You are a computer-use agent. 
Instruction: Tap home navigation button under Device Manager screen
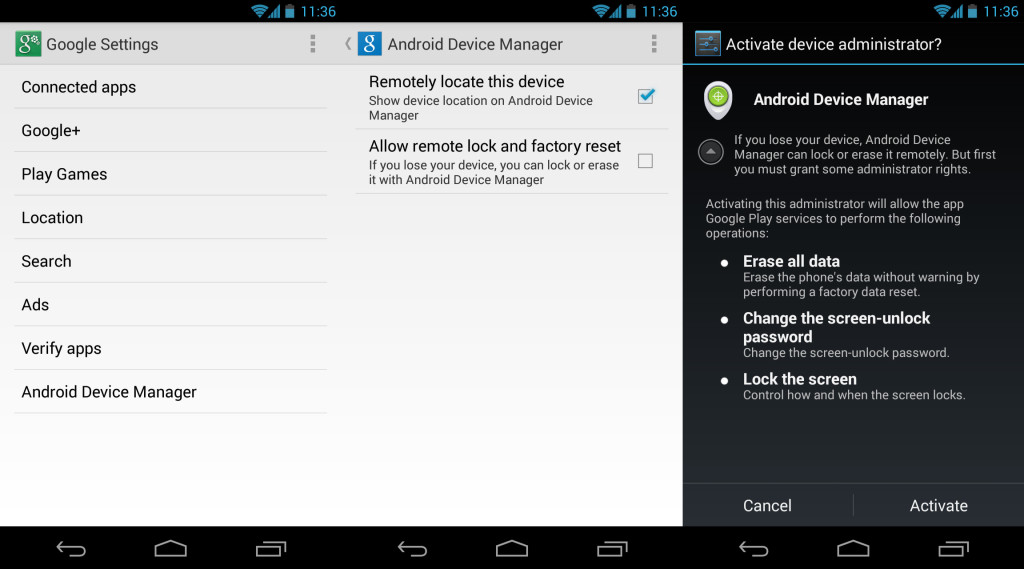coord(512,549)
